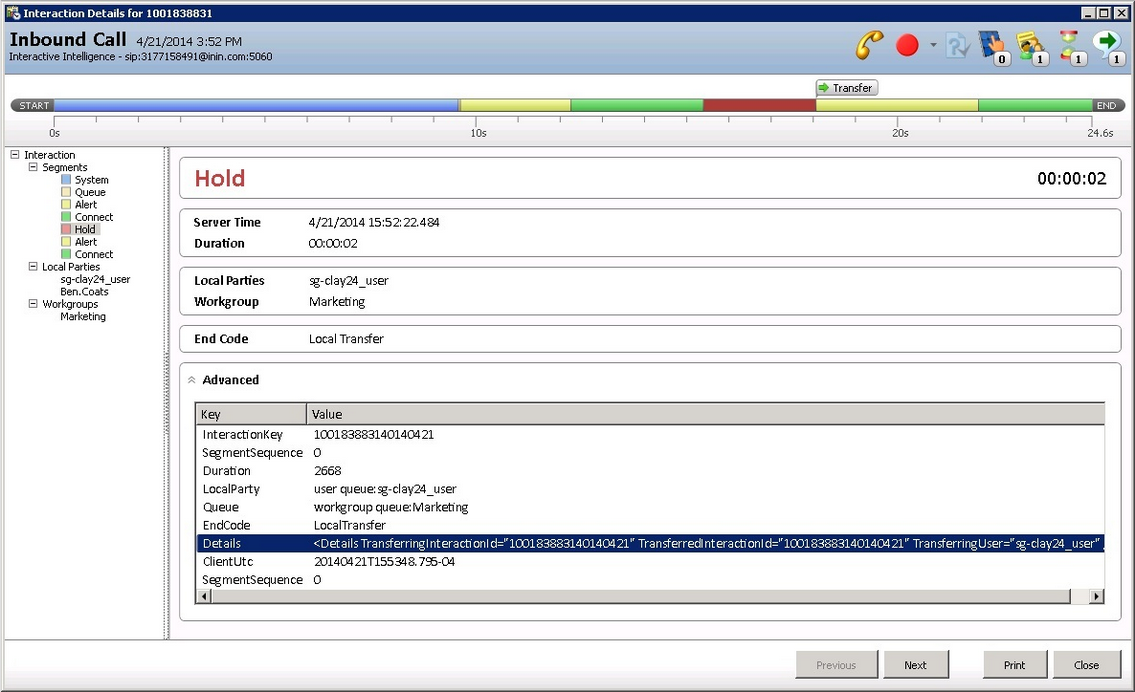1135x692 pixels.
Task: Collapse the Segments tree node
Action: tap(33, 167)
